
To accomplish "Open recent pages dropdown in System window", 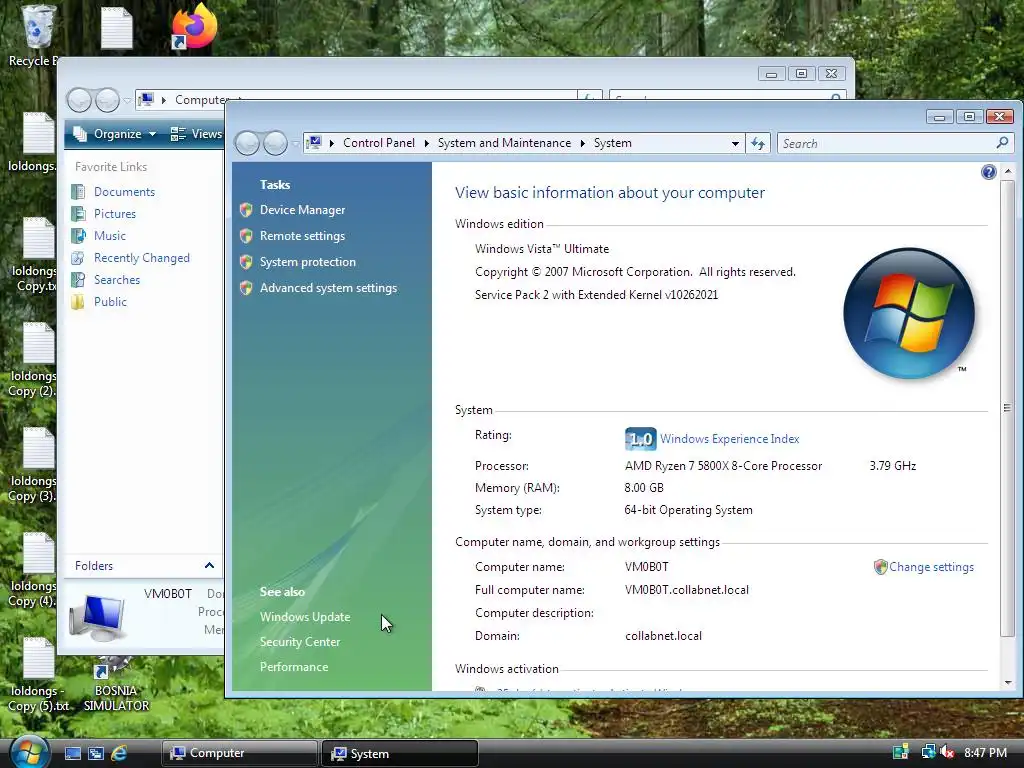I will coord(295,143).
